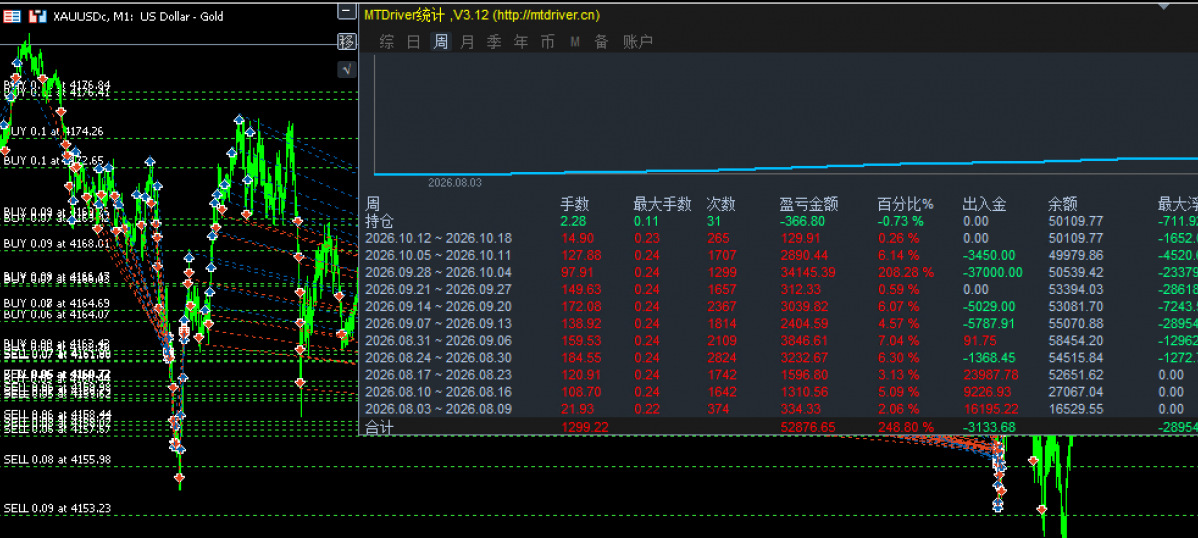Click the -37000.00 withdrawal cell

[x=992, y=272]
